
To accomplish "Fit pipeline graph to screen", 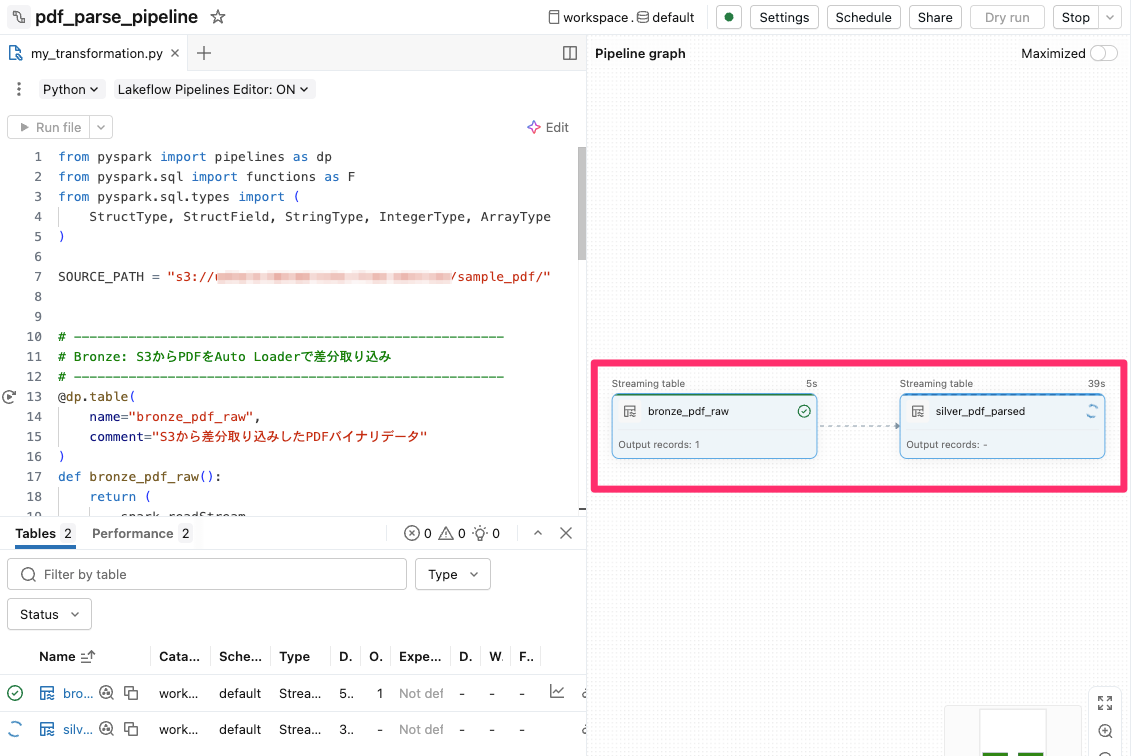I will [x=1105, y=703].
